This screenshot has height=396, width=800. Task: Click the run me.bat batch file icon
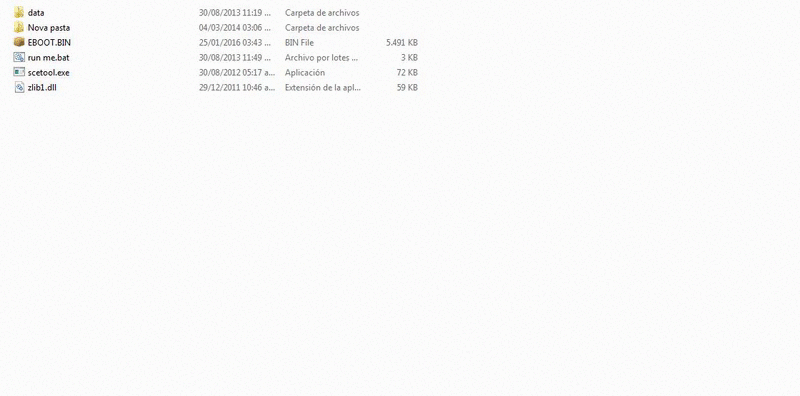(19, 57)
